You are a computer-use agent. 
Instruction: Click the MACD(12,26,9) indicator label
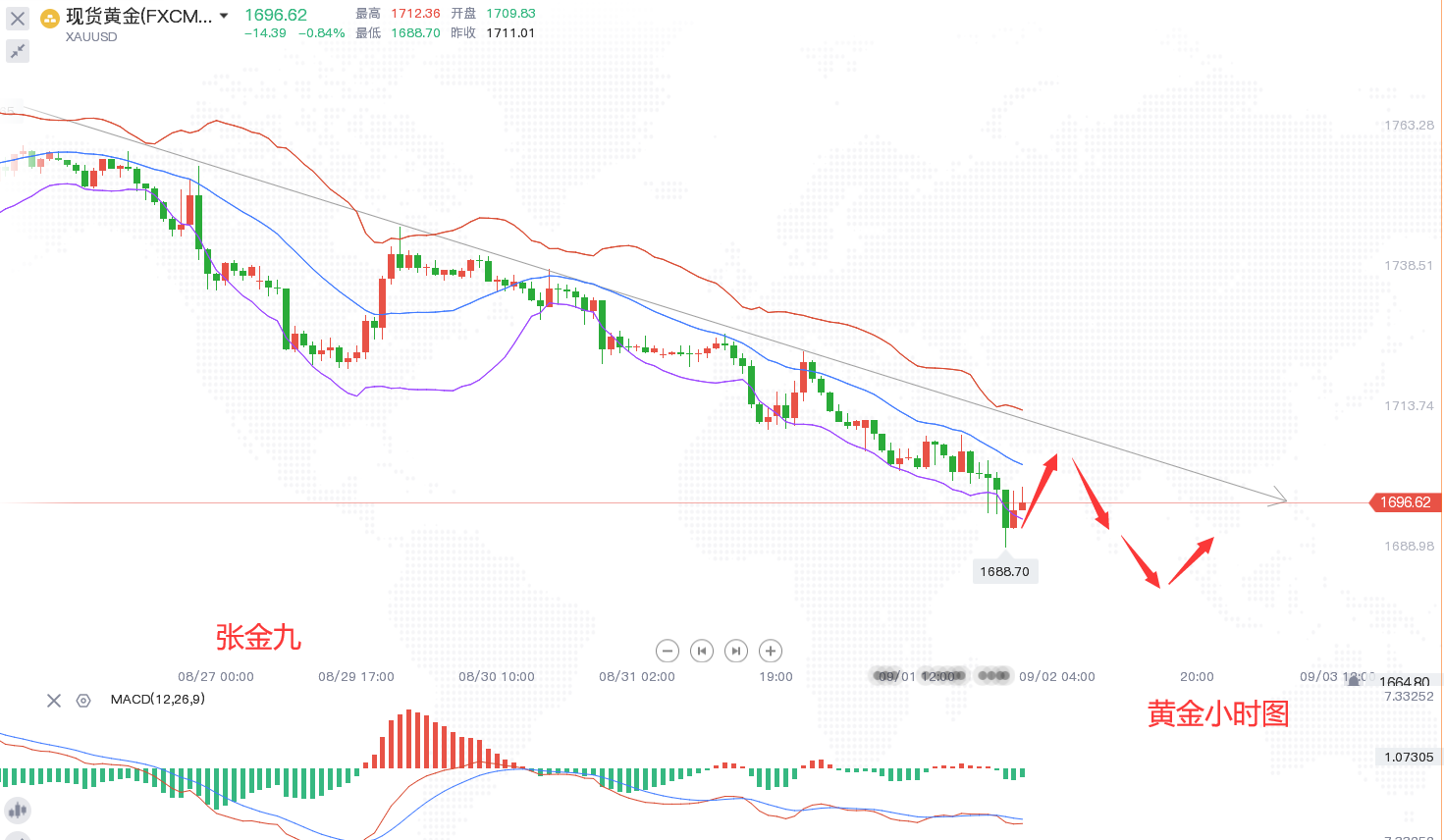(158, 700)
